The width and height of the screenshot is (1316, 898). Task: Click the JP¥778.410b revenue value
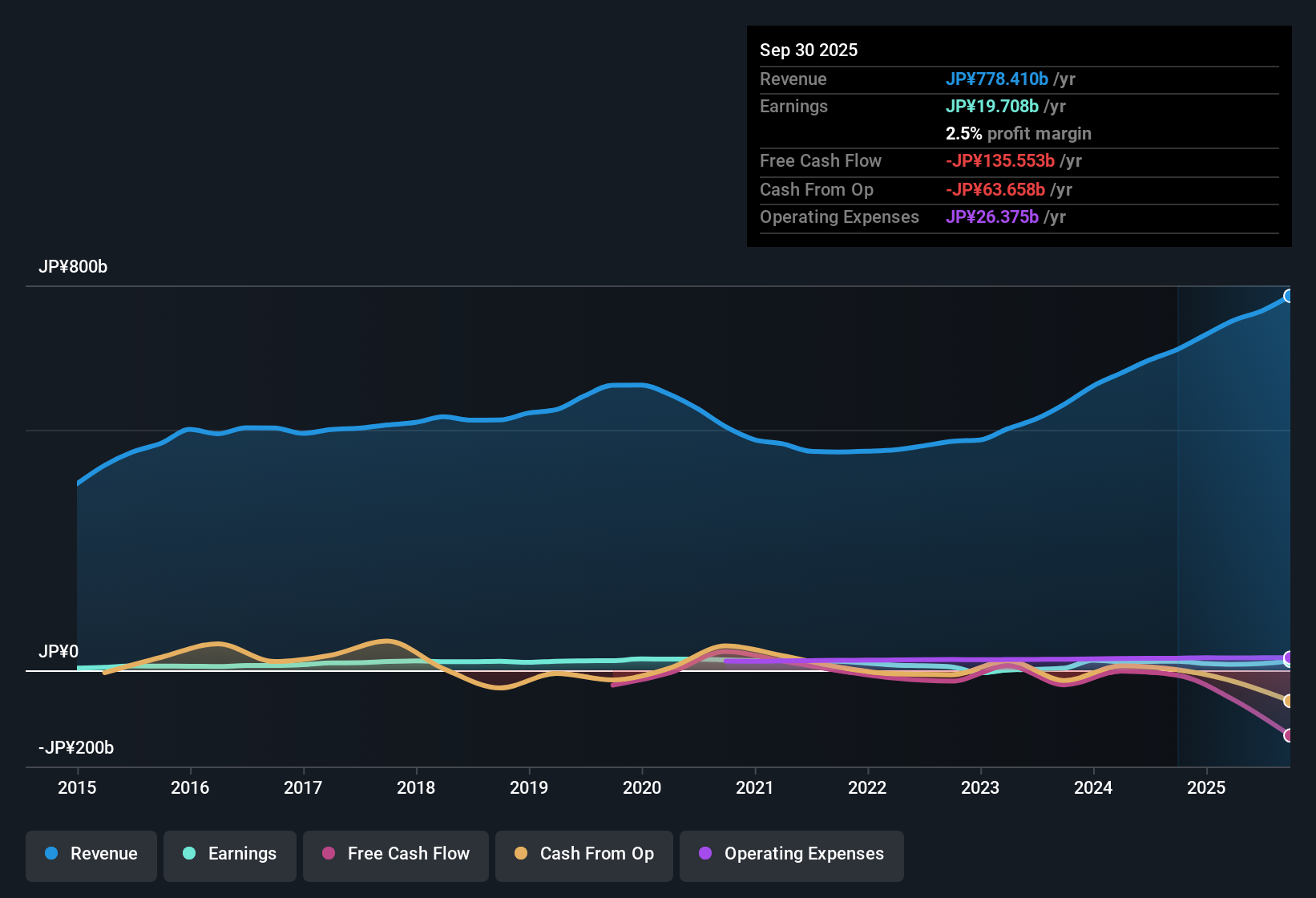[x=998, y=79]
